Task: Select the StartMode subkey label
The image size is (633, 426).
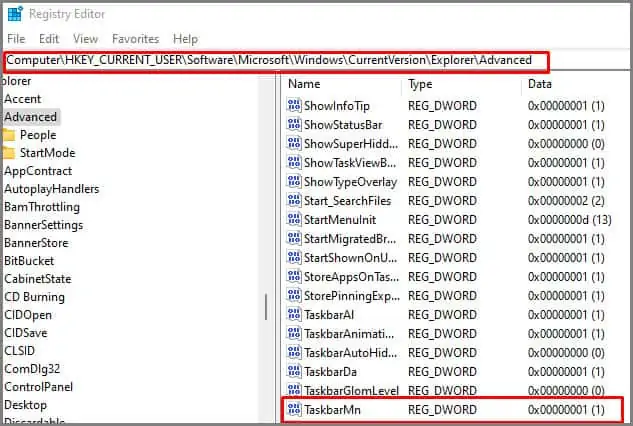Action: point(48,153)
